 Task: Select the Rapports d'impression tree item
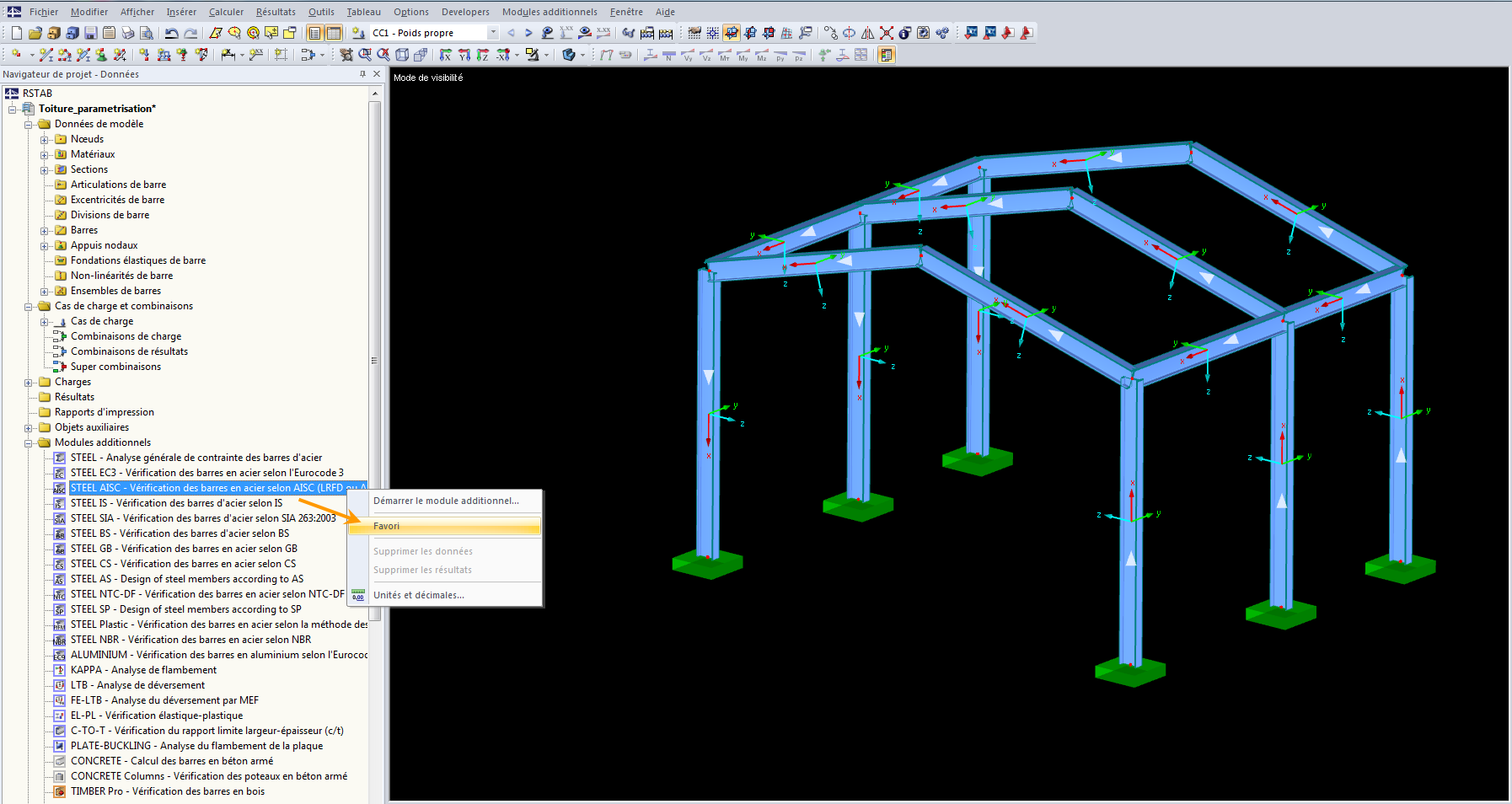click(x=105, y=412)
